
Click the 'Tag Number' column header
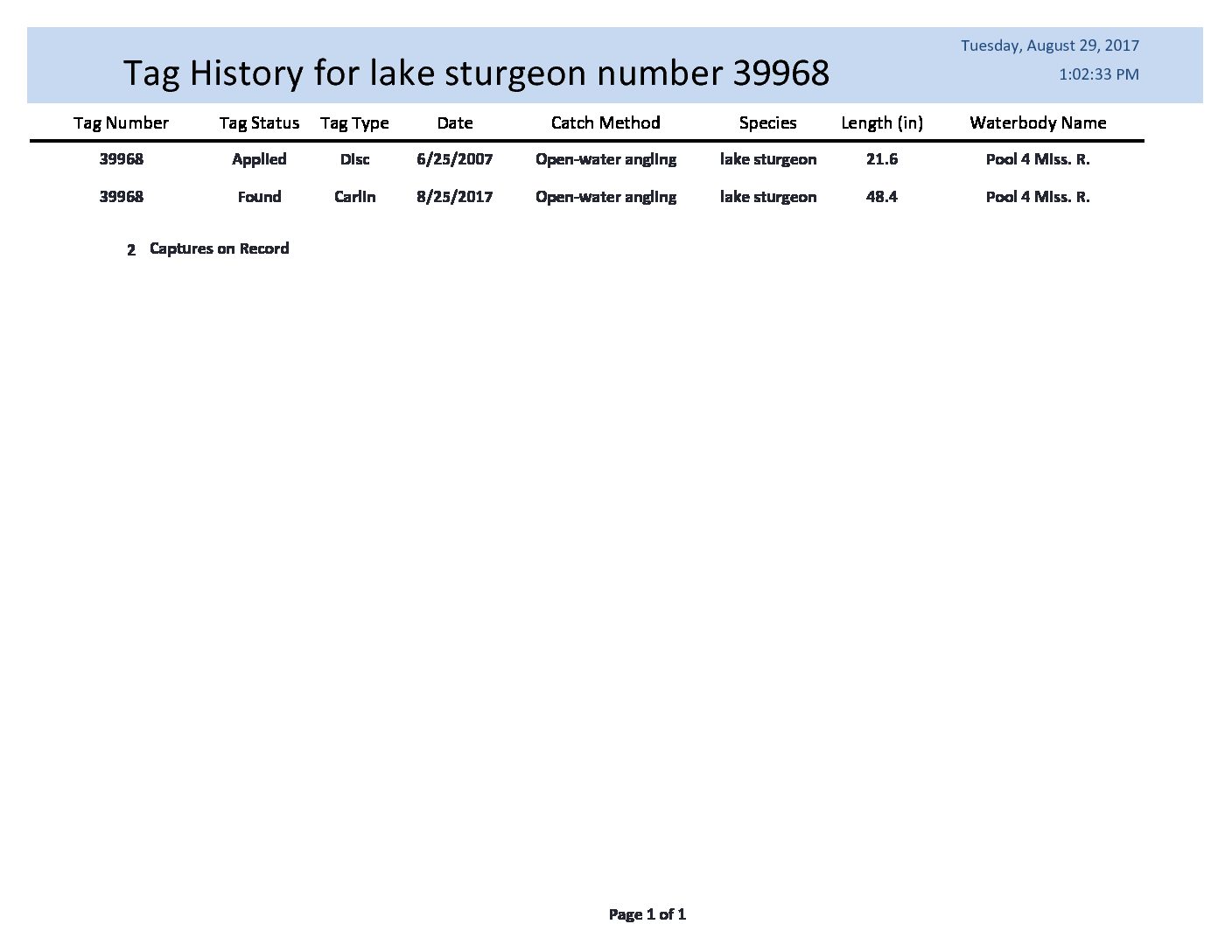[x=121, y=123]
